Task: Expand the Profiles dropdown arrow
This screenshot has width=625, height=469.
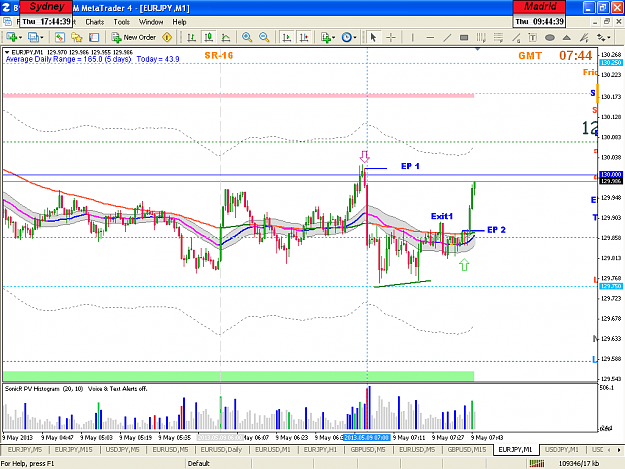Action: [x=42, y=38]
